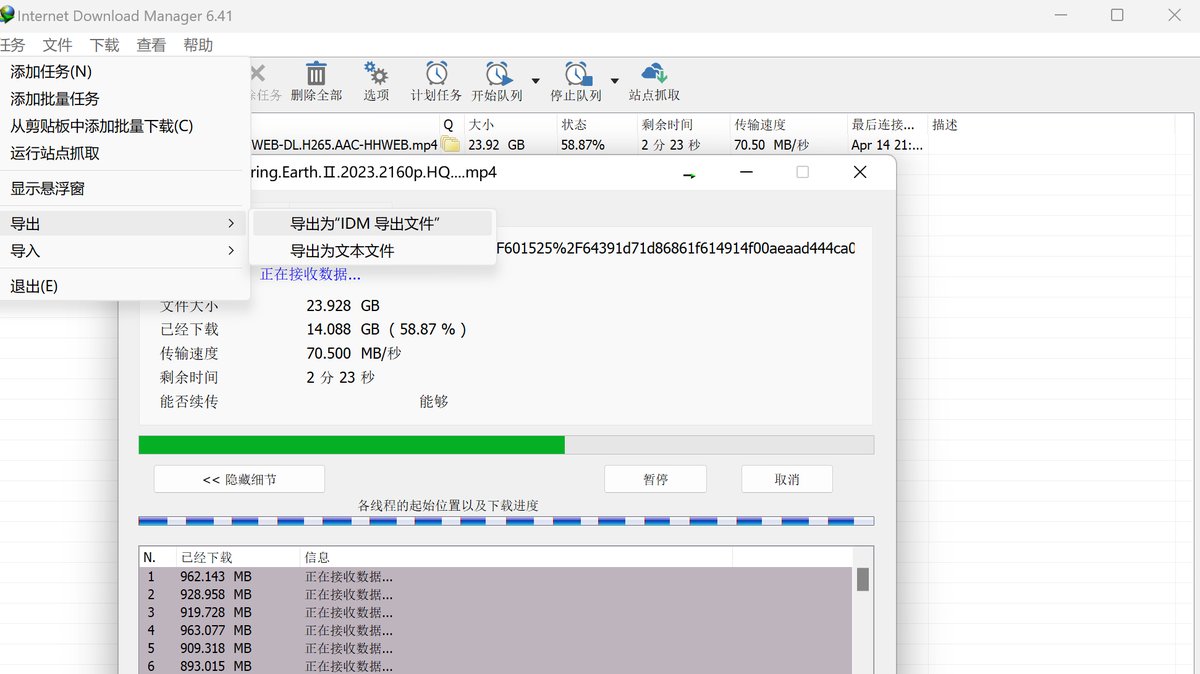Click the green download progress bar
Viewport: 1200px width, 674px height.
tap(352, 445)
